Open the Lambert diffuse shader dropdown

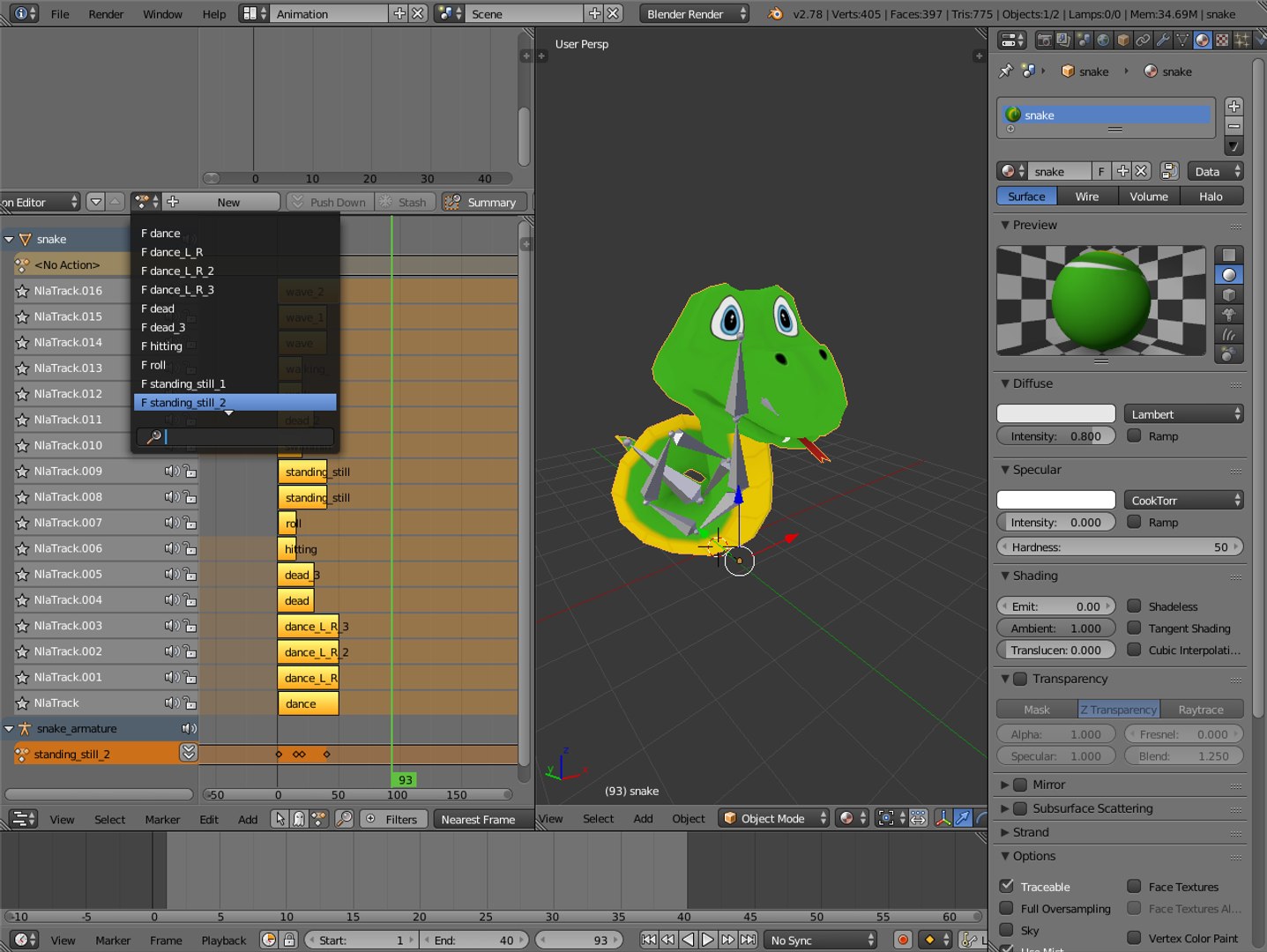[x=1183, y=414]
